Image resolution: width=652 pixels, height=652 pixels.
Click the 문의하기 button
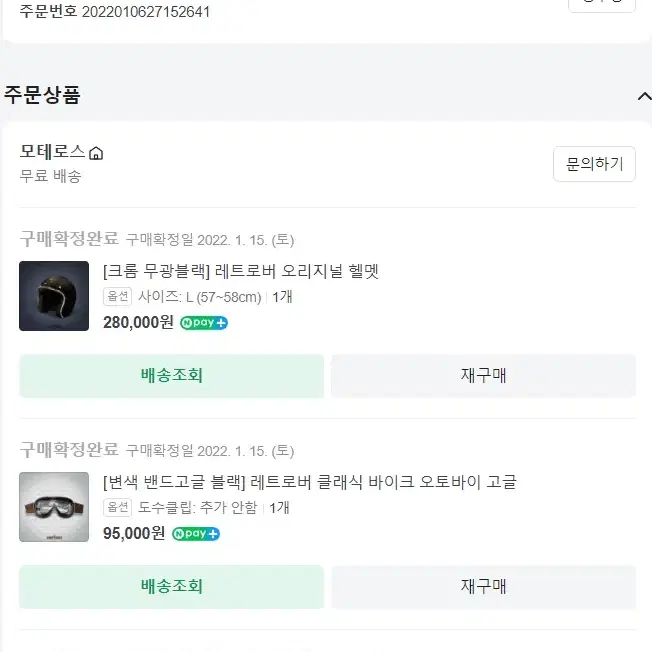pos(594,164)
